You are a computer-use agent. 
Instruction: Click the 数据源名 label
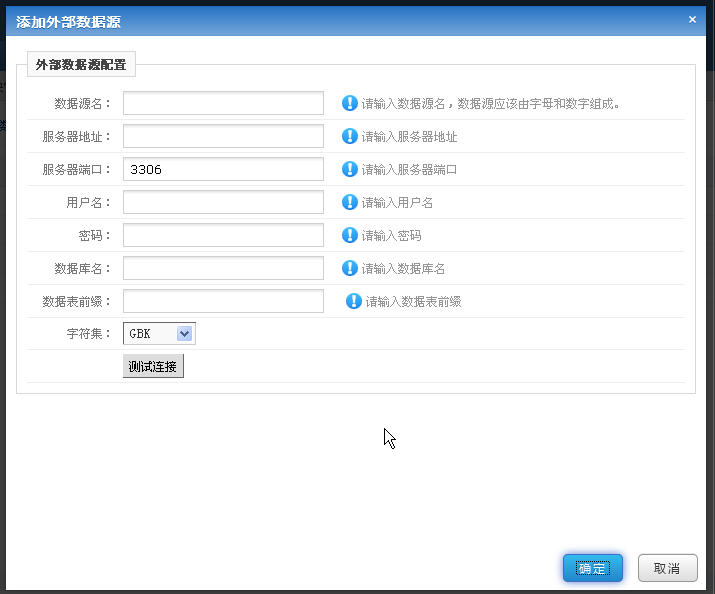(83, 103)
